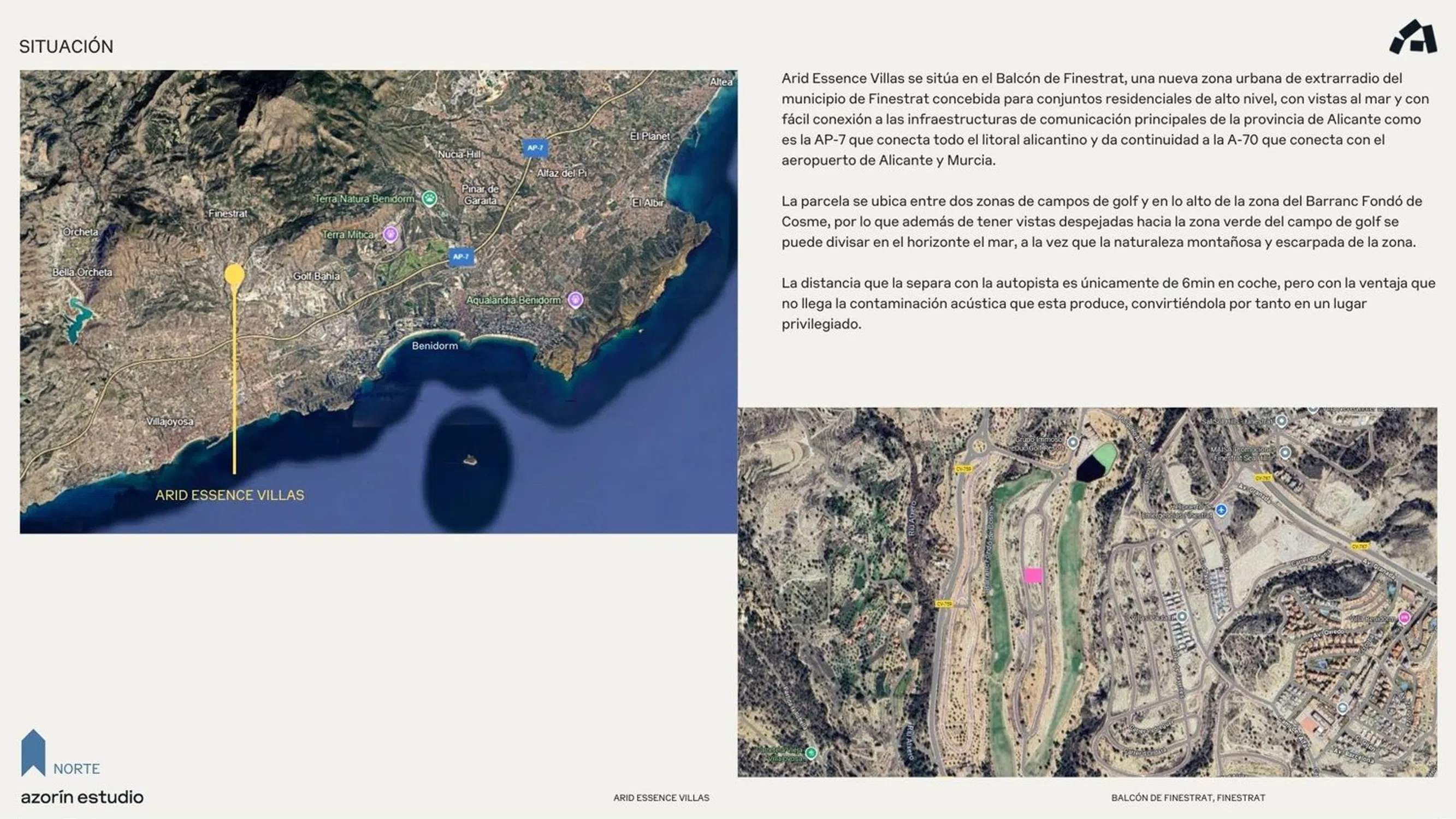Click the blue helipad airplane marker
This screenshot has height=819, width=1456.
(x=1221, y=510)
